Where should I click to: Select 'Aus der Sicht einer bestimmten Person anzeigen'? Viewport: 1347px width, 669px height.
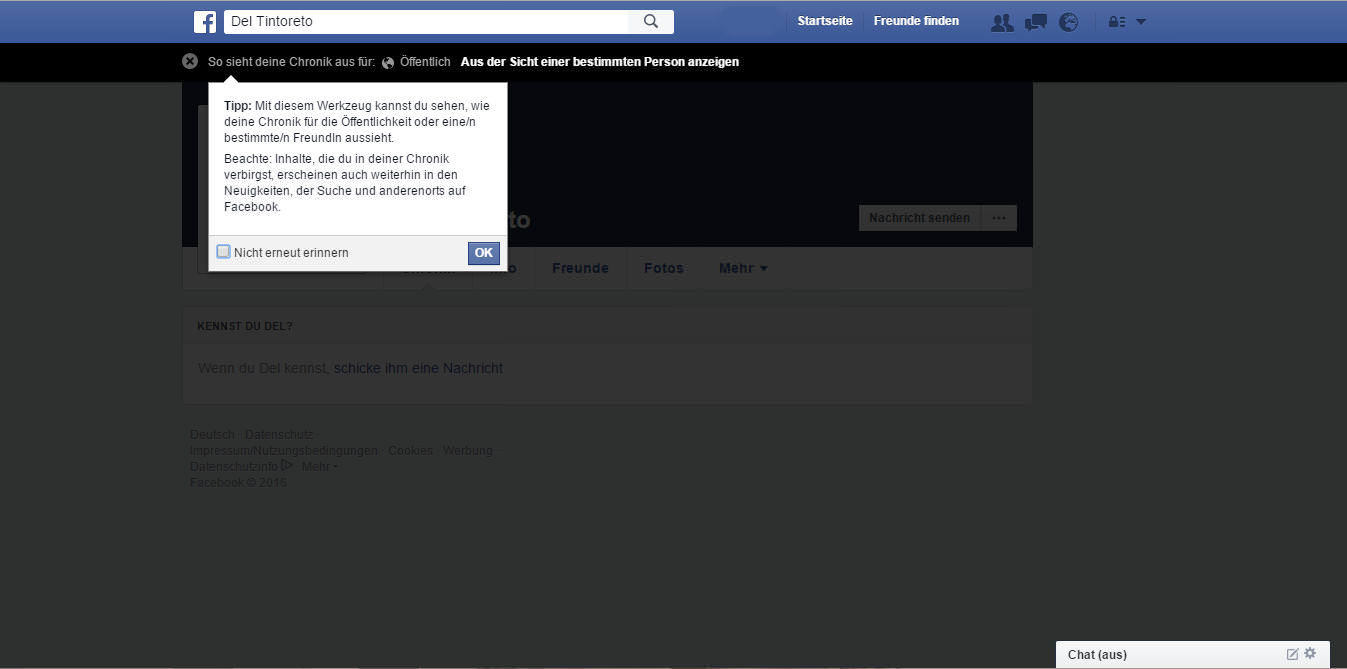pos(600,62)
